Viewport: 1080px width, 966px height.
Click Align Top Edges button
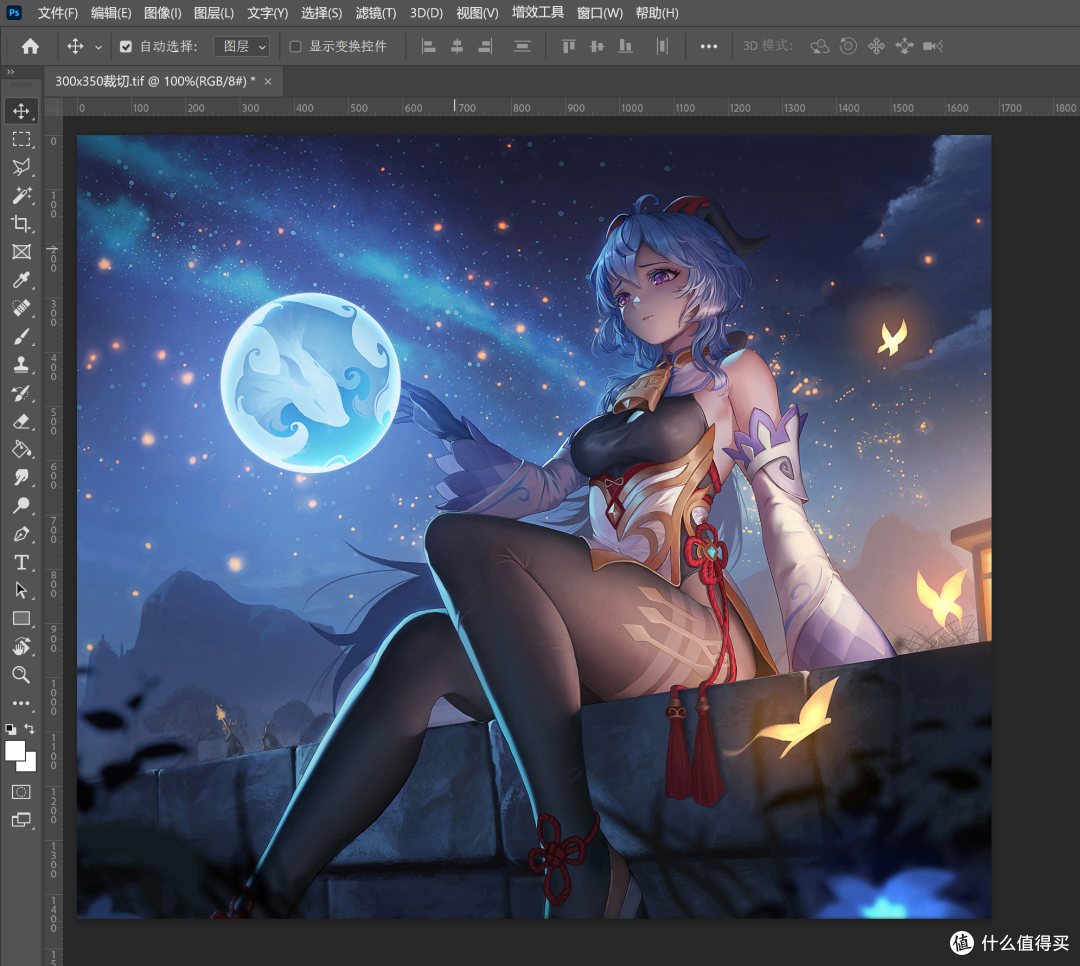tap(569, 46)
